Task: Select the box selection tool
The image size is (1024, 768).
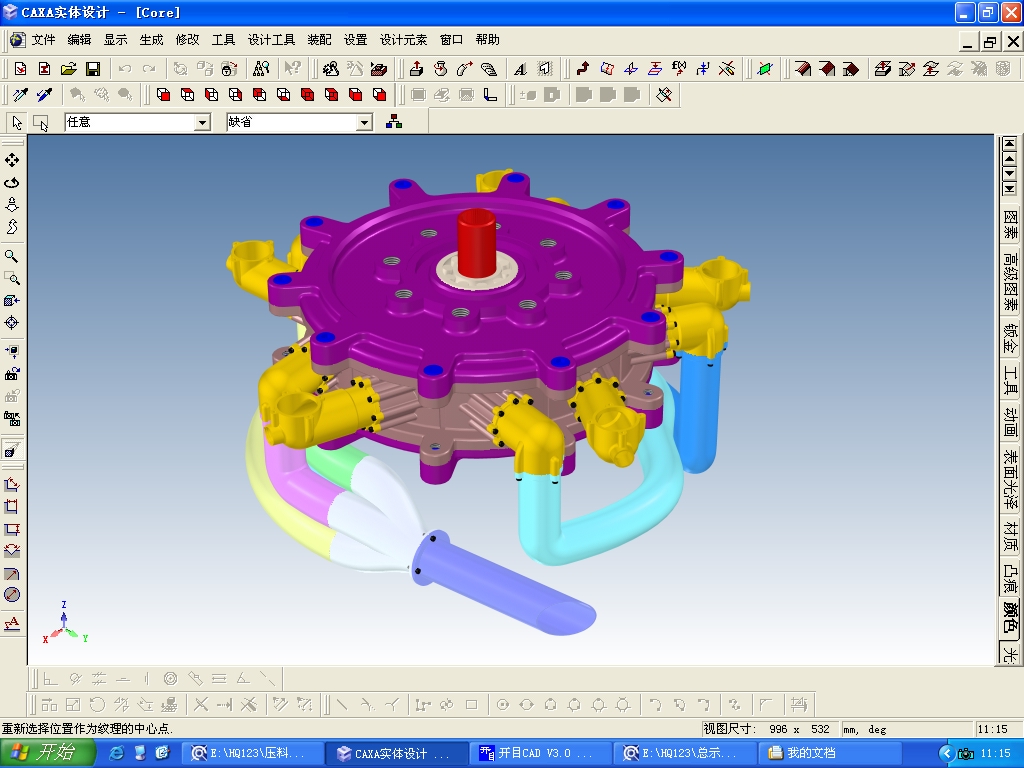Action: click(40, 123)
